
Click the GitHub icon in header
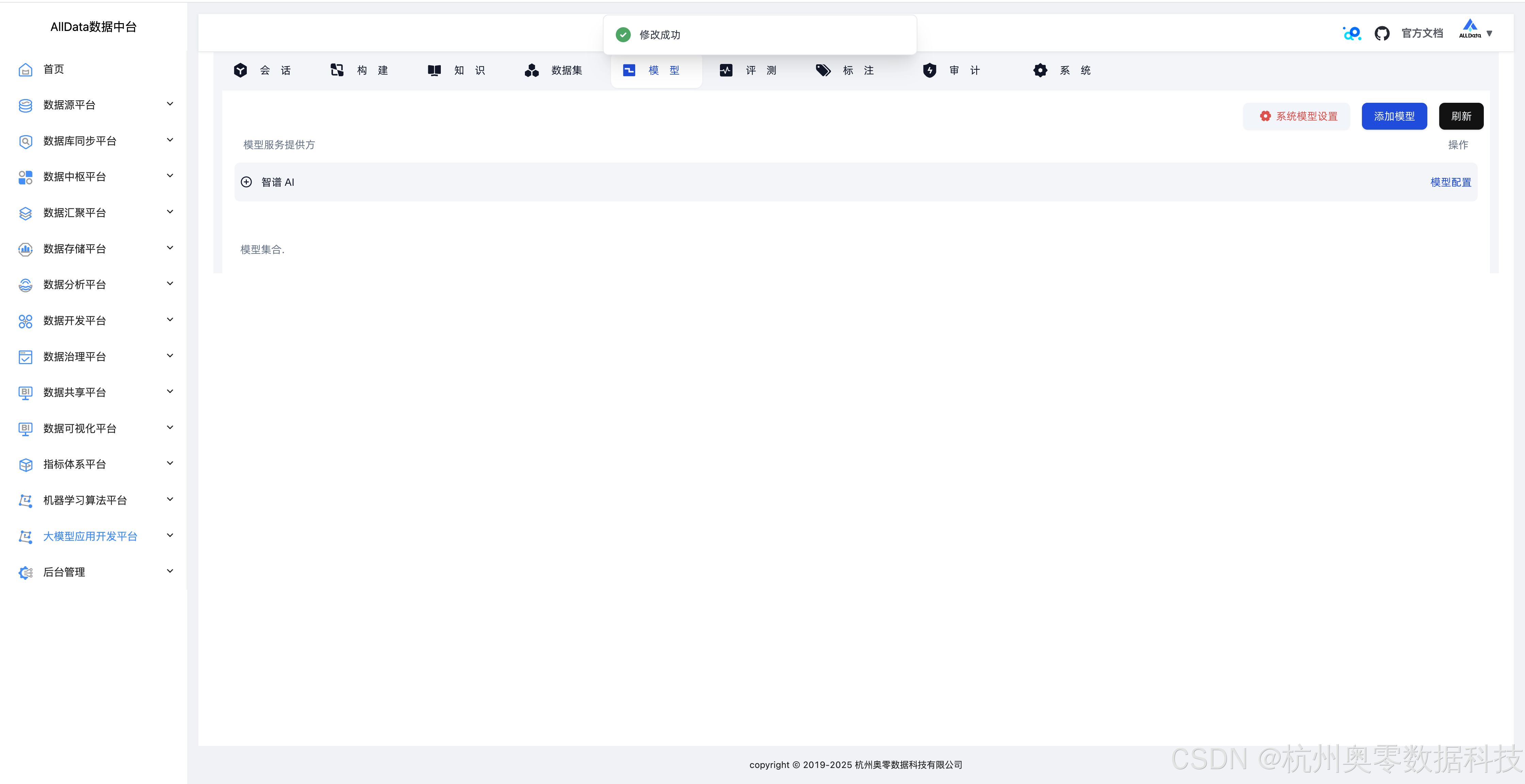coord(1382,34)
